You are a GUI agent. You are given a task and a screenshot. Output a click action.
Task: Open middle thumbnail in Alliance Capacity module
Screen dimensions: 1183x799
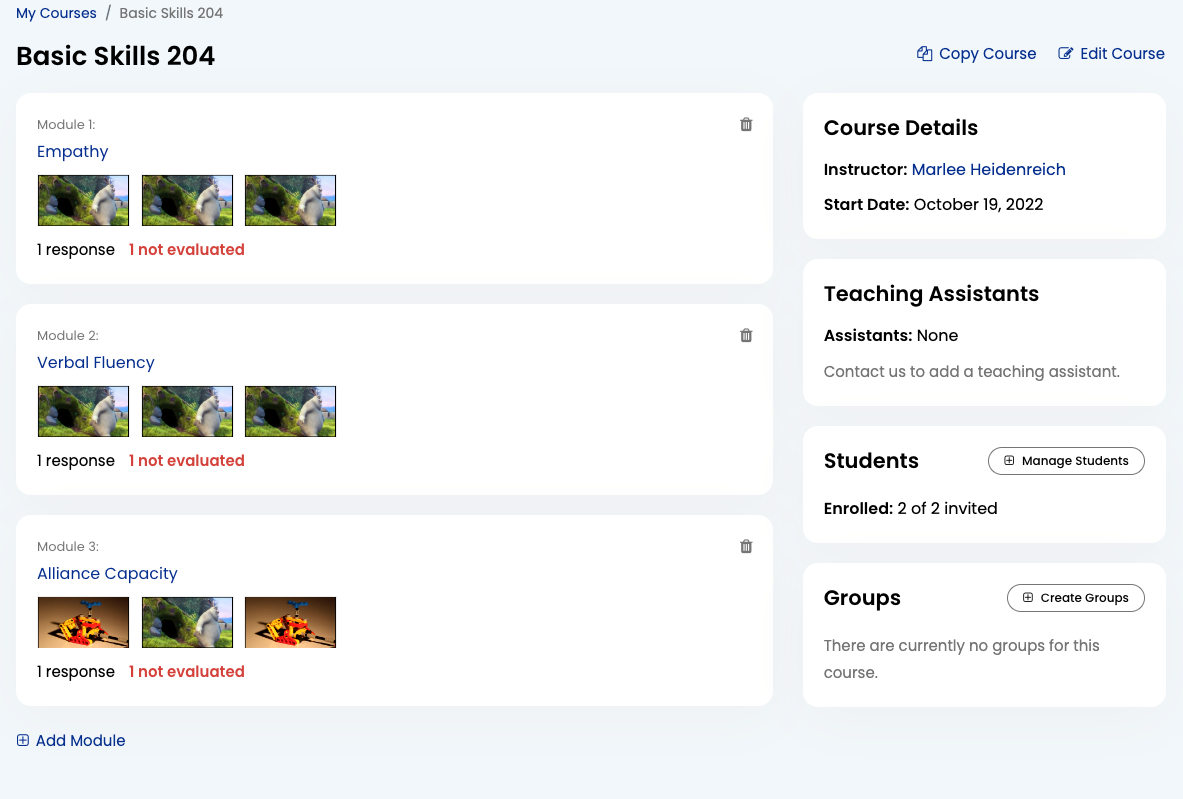[187, 622]
